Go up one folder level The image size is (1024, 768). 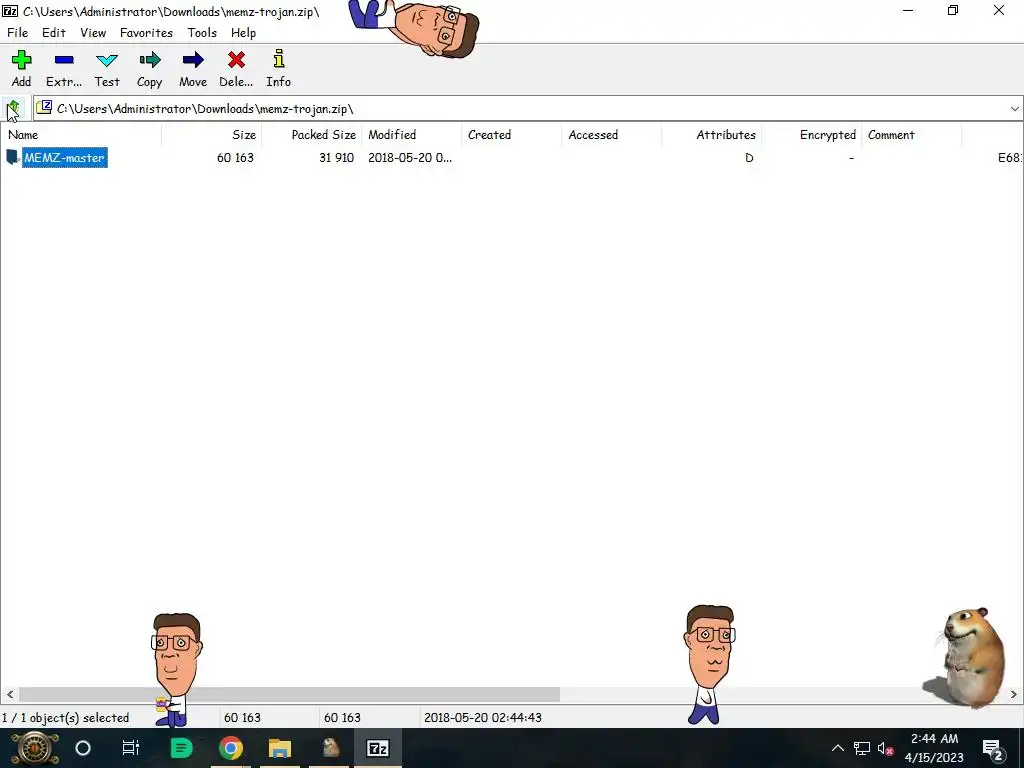(x=14, y=108)
